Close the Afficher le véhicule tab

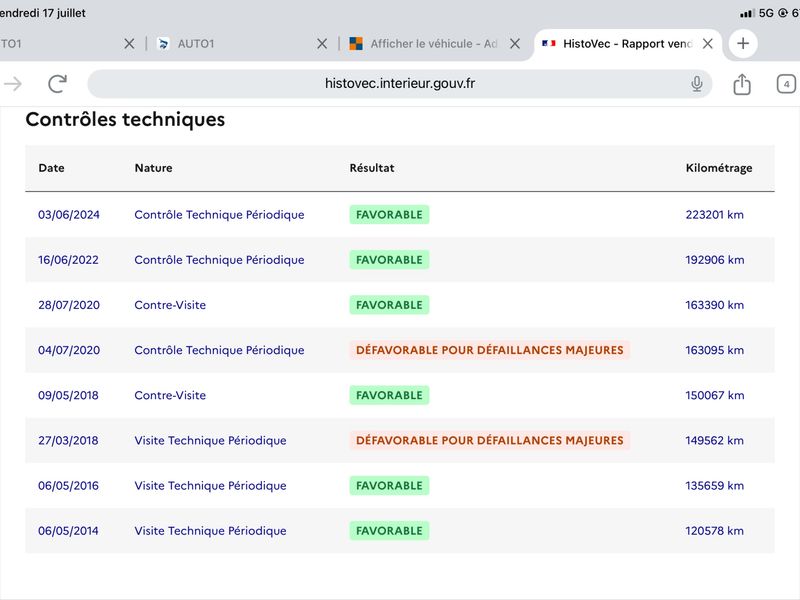pos(515,44)
